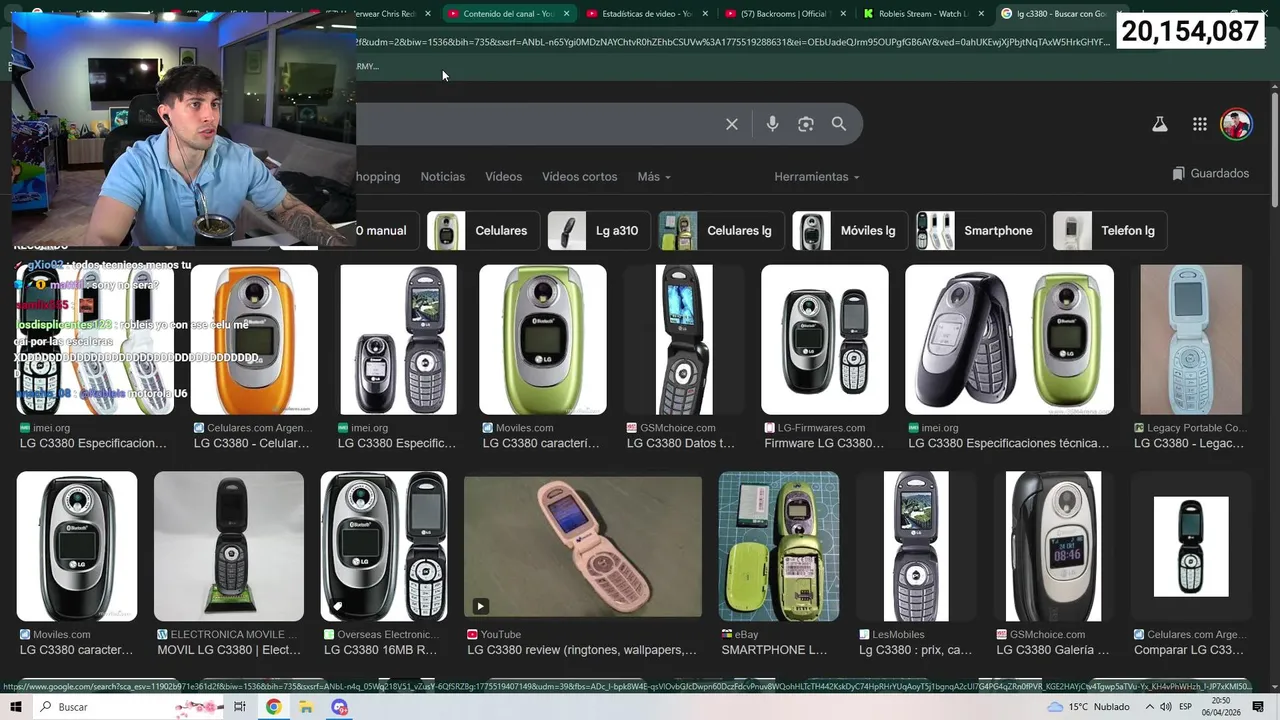Screen dimensions: 1280x720
Task: Open the Google apps grid
Action: point(1199,124)
